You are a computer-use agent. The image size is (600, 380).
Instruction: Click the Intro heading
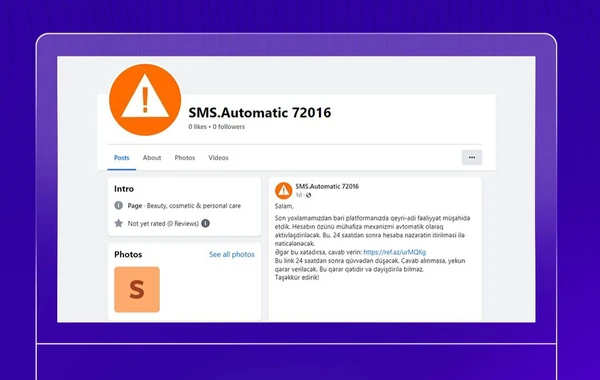(124, 189)
